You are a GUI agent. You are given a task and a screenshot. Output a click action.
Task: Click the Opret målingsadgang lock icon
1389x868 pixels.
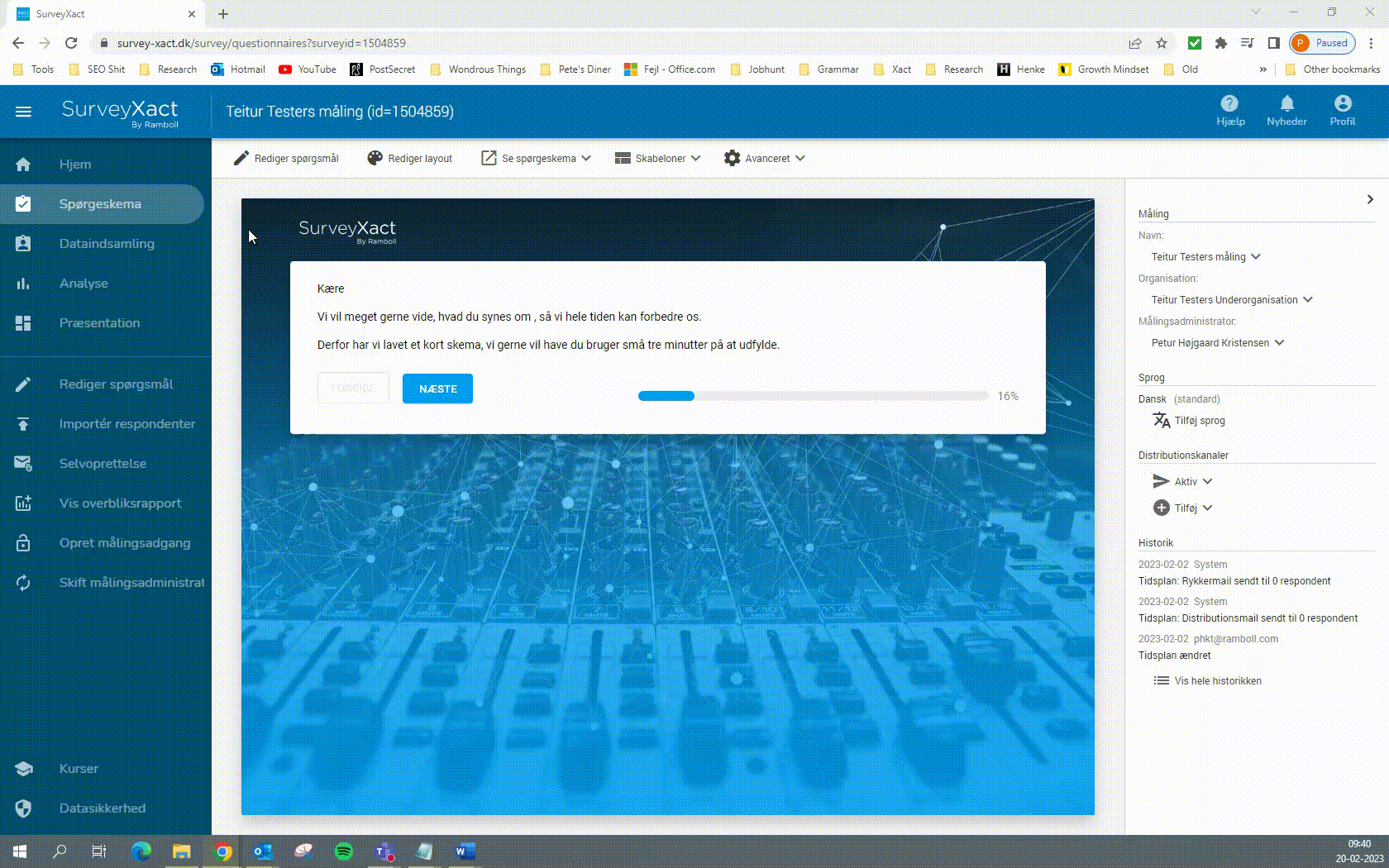pyautogui.click(x=23, y=543)
